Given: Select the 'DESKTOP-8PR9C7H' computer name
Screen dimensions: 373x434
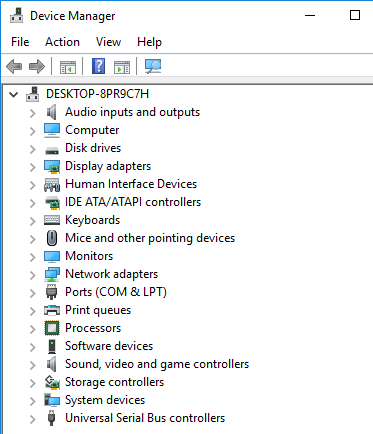Looking at the screenshot, I should coord(98,94).
